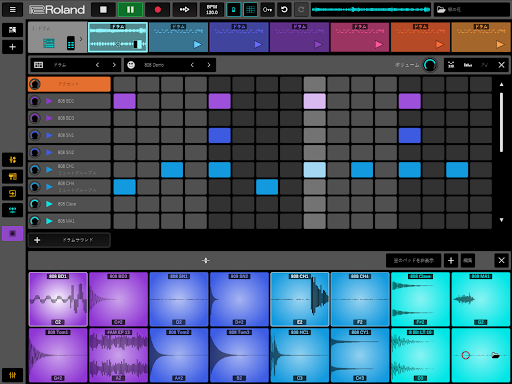Viewport: 512px width, 384px height.
Task: Go to previous drum editor with left chevron
Action: [x=97, y=65]
